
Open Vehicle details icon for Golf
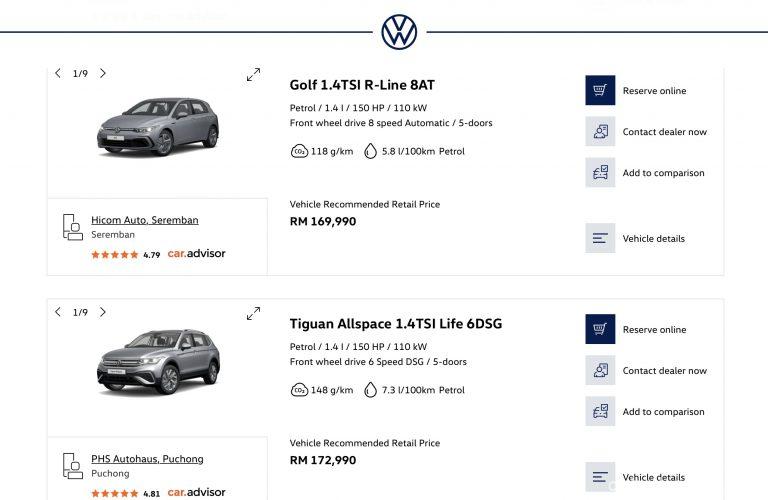tap(600, 238)
